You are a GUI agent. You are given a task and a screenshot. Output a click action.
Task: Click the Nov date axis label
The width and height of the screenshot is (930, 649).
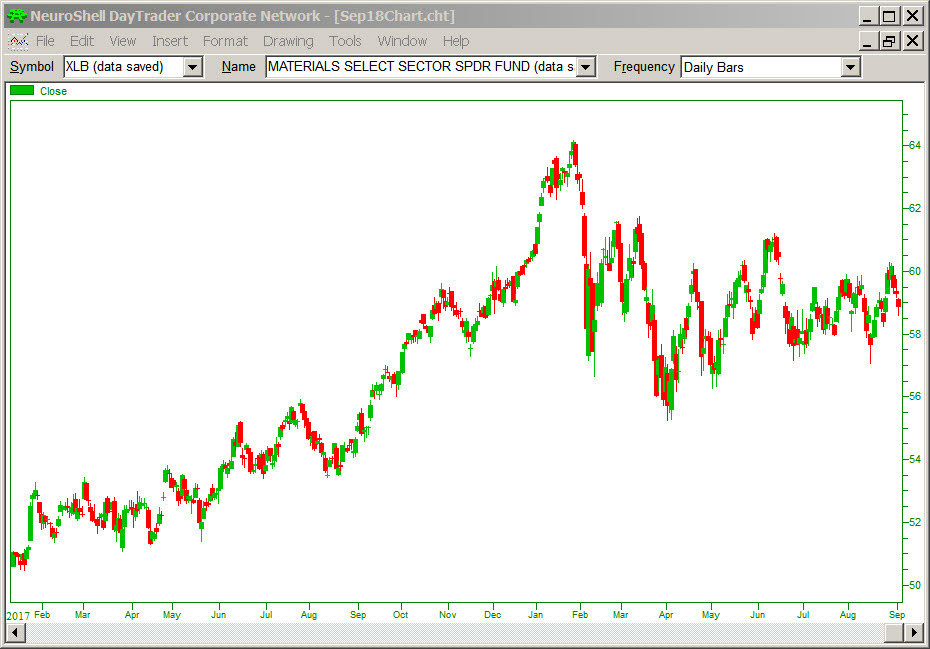point(448,615)
